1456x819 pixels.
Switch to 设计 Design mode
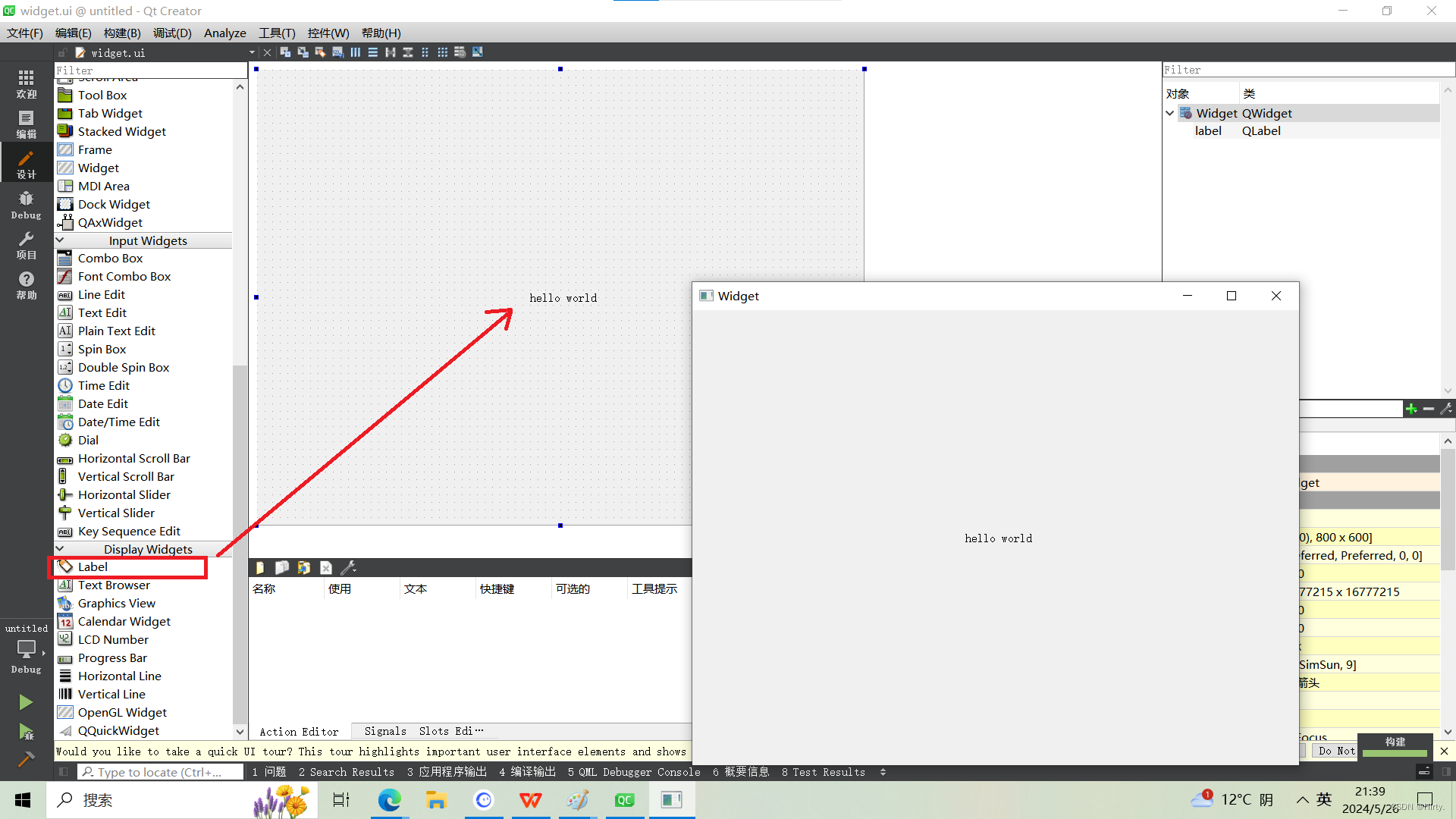coord(27,165)
